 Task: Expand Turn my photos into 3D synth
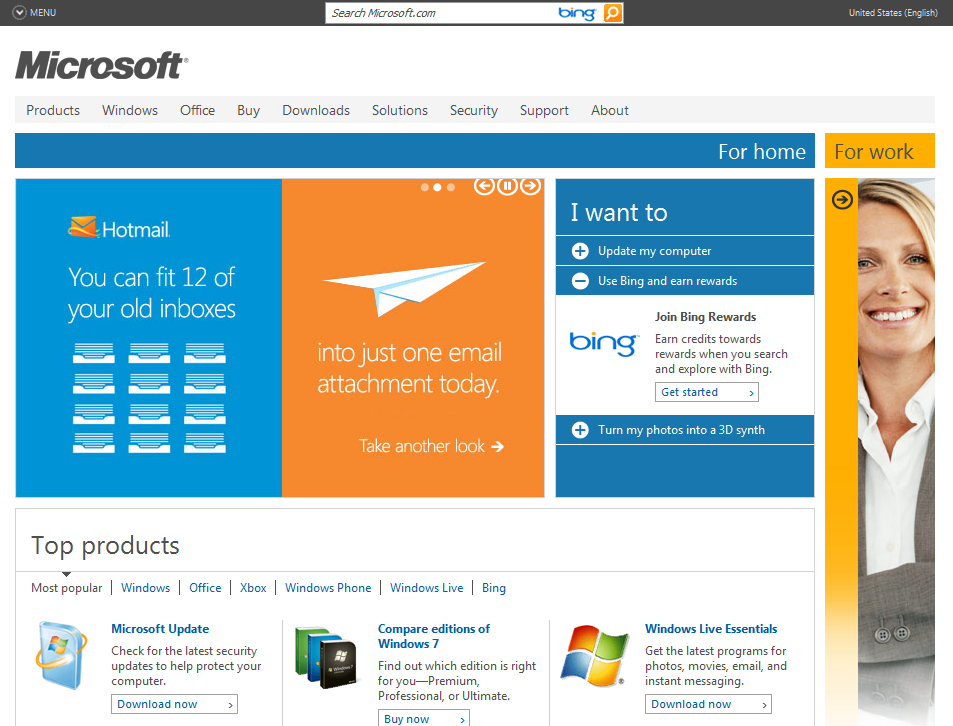[580, 430]
